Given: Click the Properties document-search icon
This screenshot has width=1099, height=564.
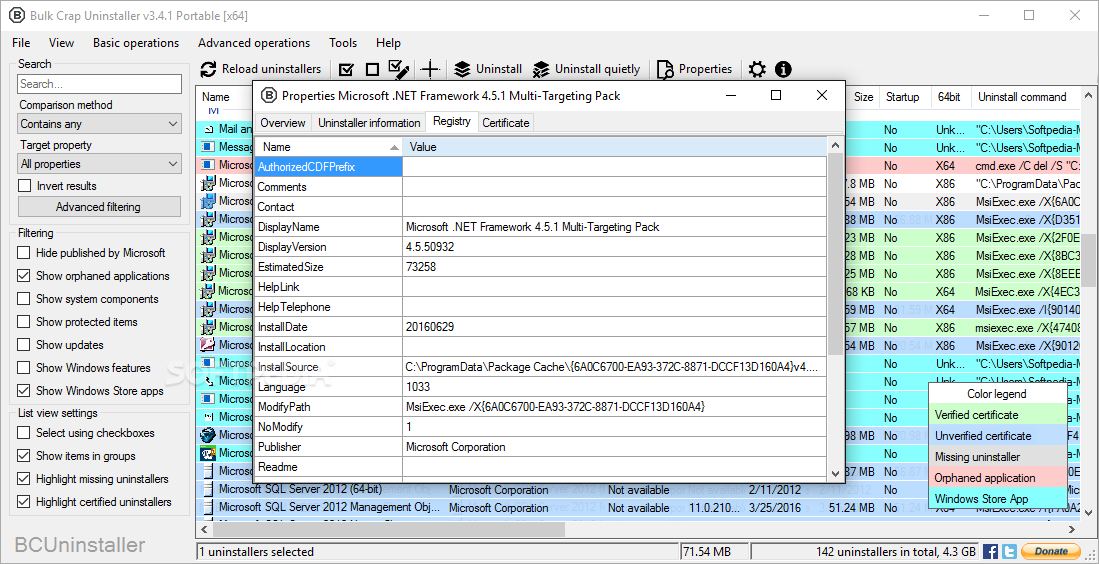Looking at the screenshot, I should (666, 69).
